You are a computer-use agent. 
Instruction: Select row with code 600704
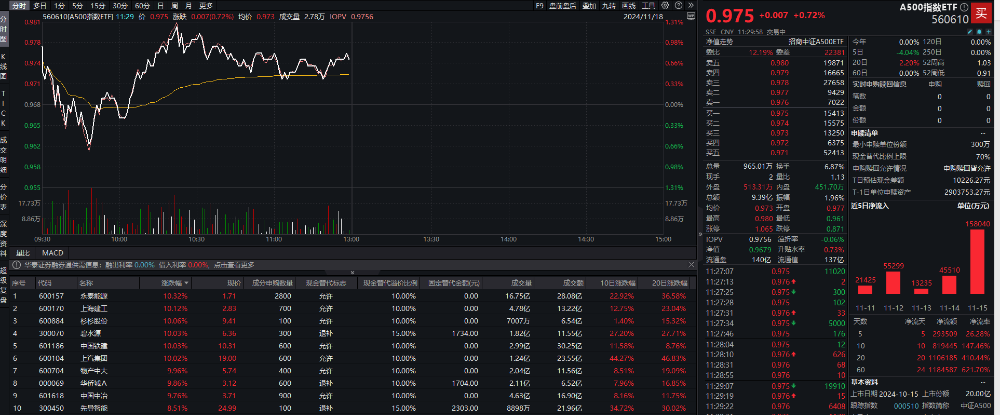click(x=353, y=370)
